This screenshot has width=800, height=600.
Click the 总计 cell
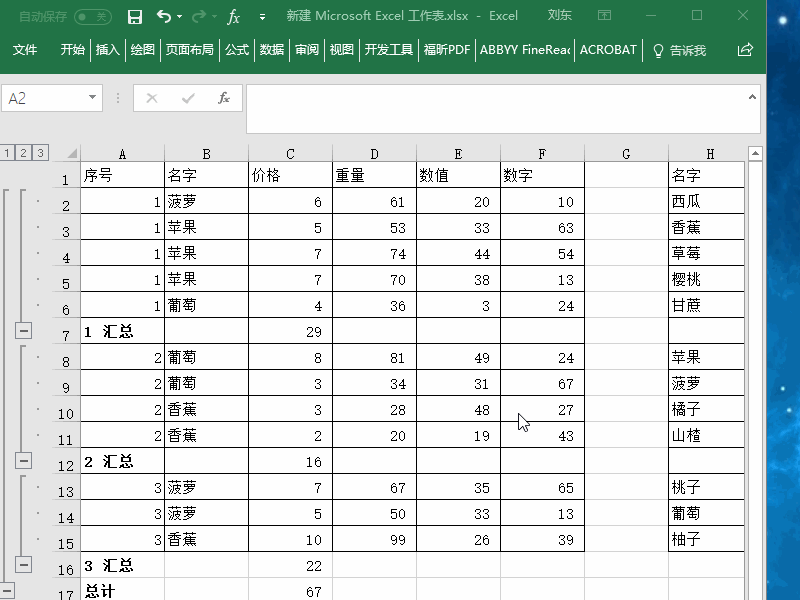pos(122,590)
